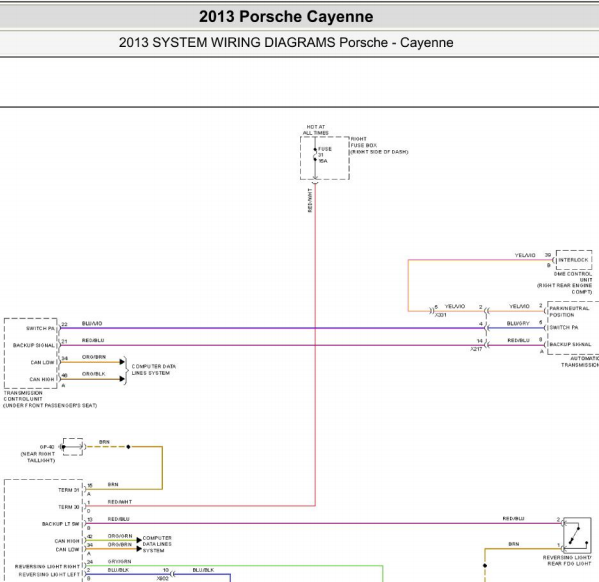Click CAN LOW above REVERSING LIGHT RIGHT

(x=67, y=549)
